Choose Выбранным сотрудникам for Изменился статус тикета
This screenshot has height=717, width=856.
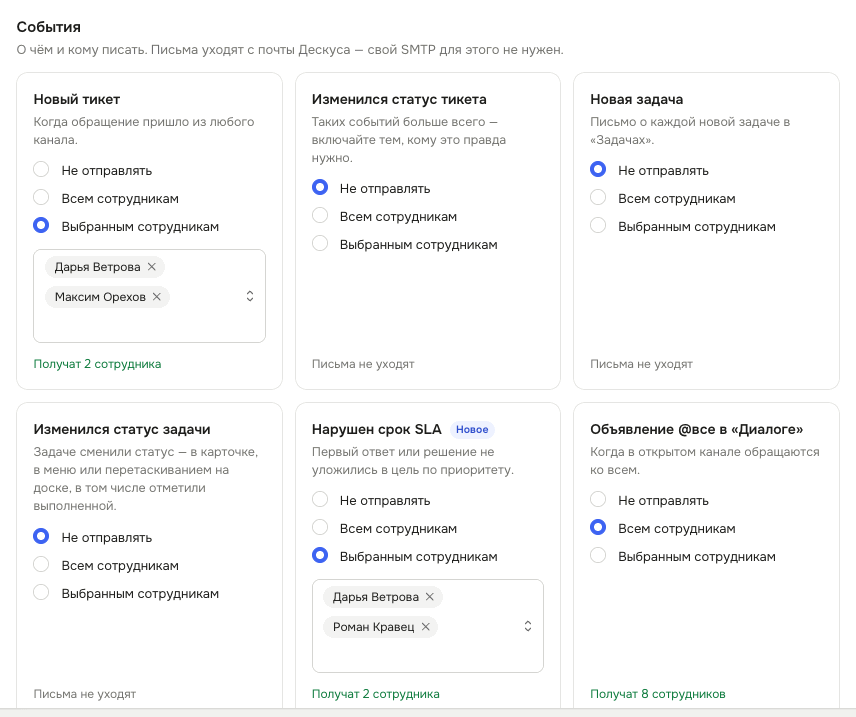[320, 244]
